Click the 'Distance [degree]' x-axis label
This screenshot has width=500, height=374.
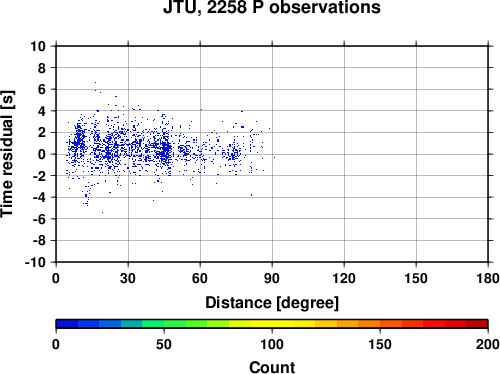(x=272, y=303)
